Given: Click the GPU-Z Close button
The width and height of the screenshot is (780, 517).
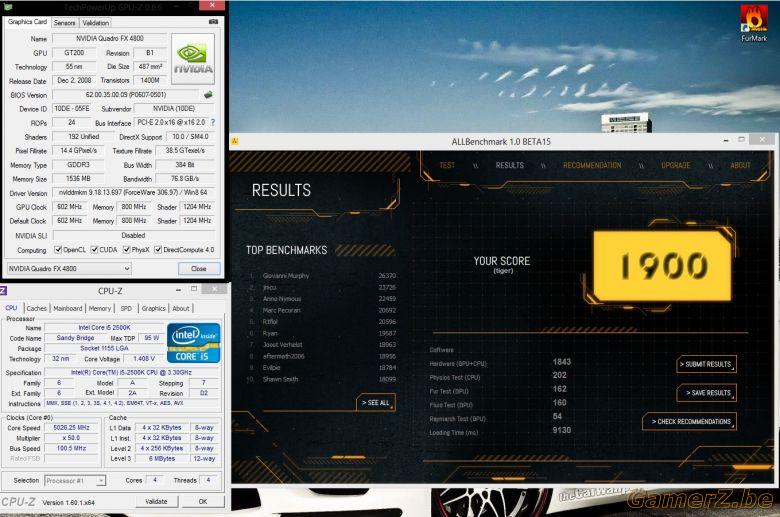Looking at the screenshot, I should pyautogui.click(x=199, y=268).
